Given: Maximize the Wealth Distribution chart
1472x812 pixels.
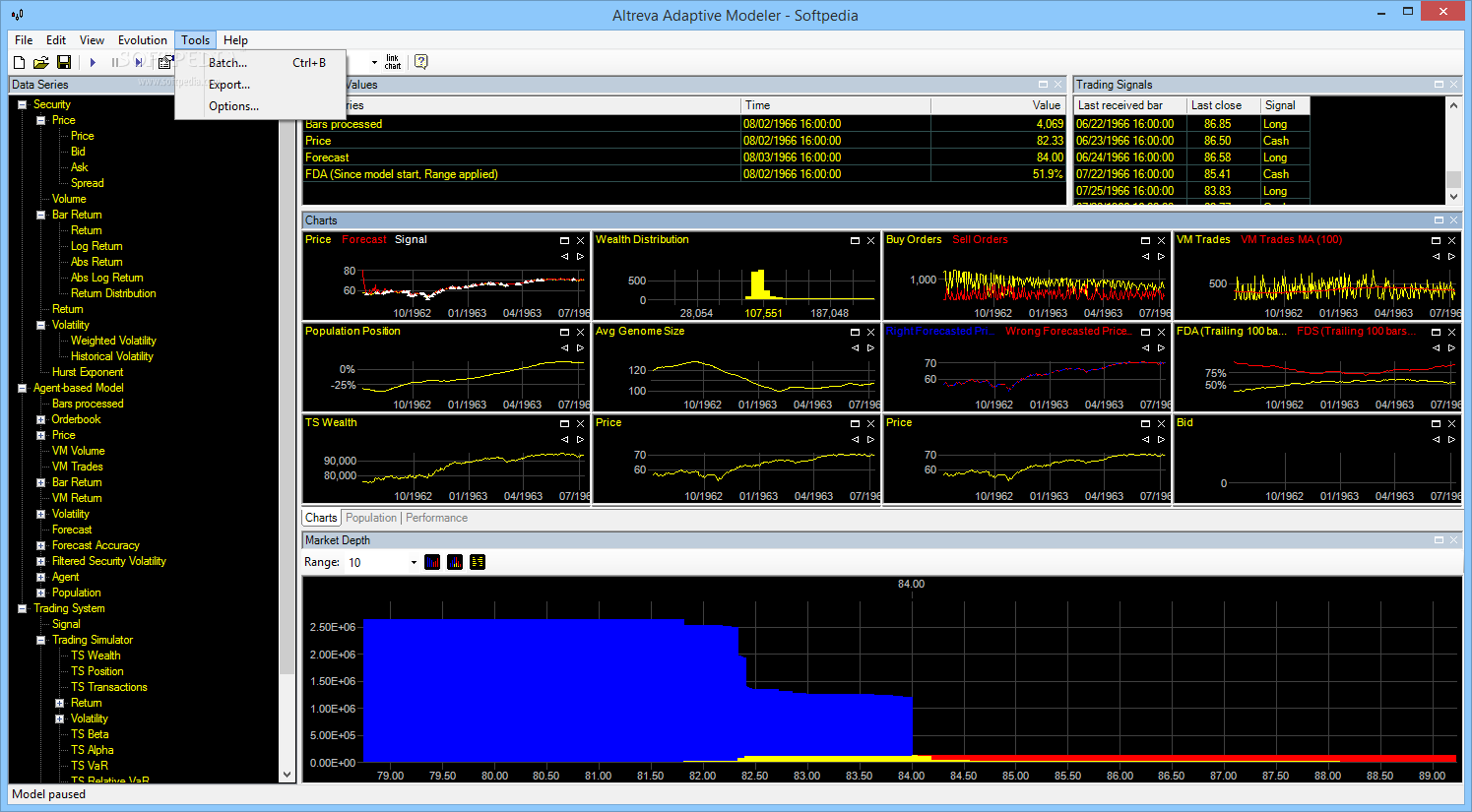Looking at the screenshot, I should [x=856, y=240].
